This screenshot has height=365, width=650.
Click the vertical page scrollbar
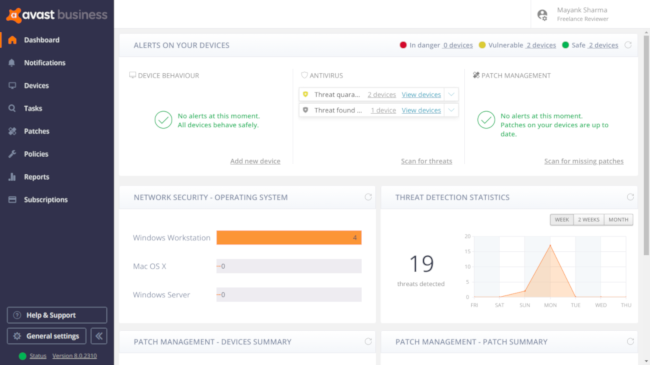(x=646, y=145)
